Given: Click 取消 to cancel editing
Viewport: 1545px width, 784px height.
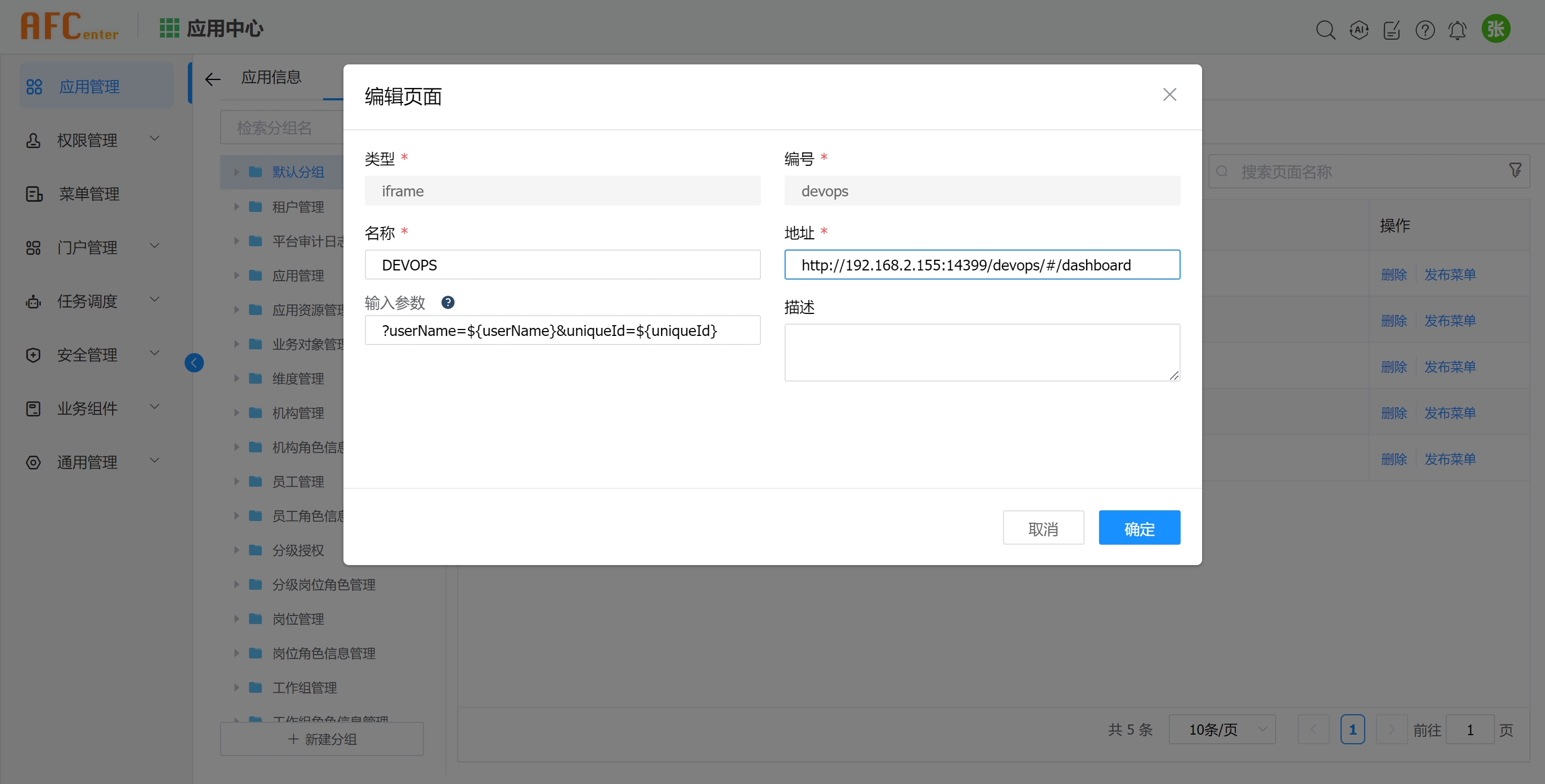Looking at the screenshot, I should pos(1043,528).
